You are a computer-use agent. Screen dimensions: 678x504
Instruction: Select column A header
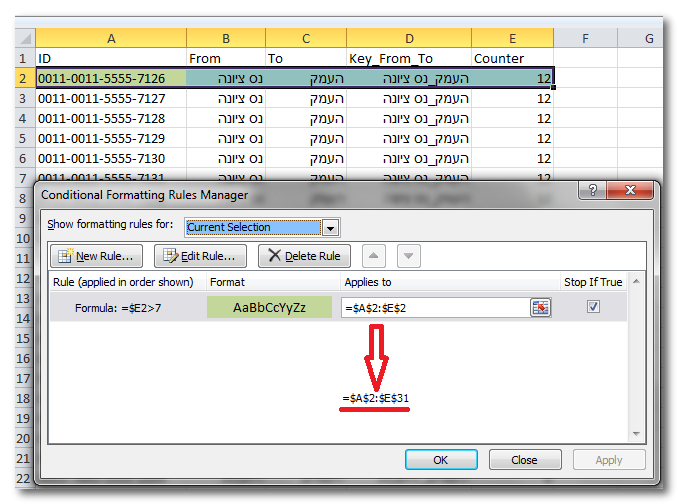pyautogui.click(x=111, y=38)
